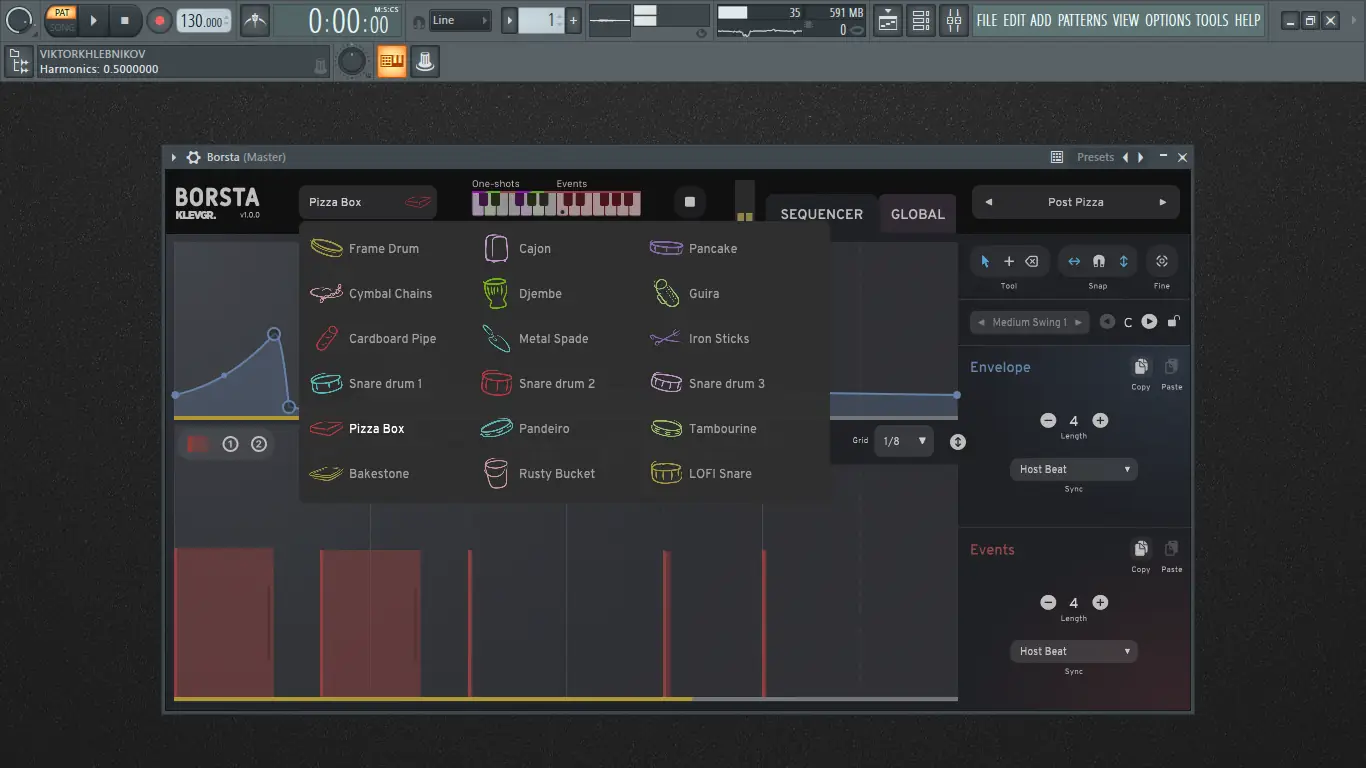The height and width of the screenshot is (768, 1366).
Task: Open the FL Studio mixer
Action: point(954,20)
